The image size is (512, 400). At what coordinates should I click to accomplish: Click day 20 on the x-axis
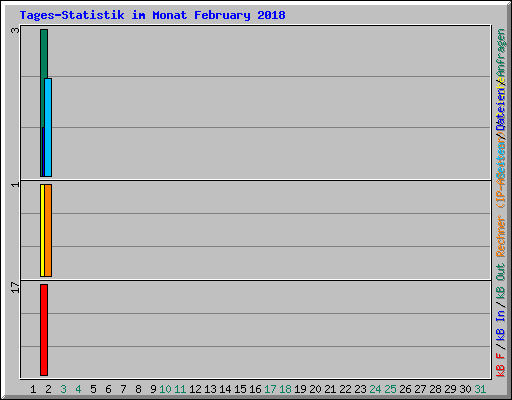(315, 389)
